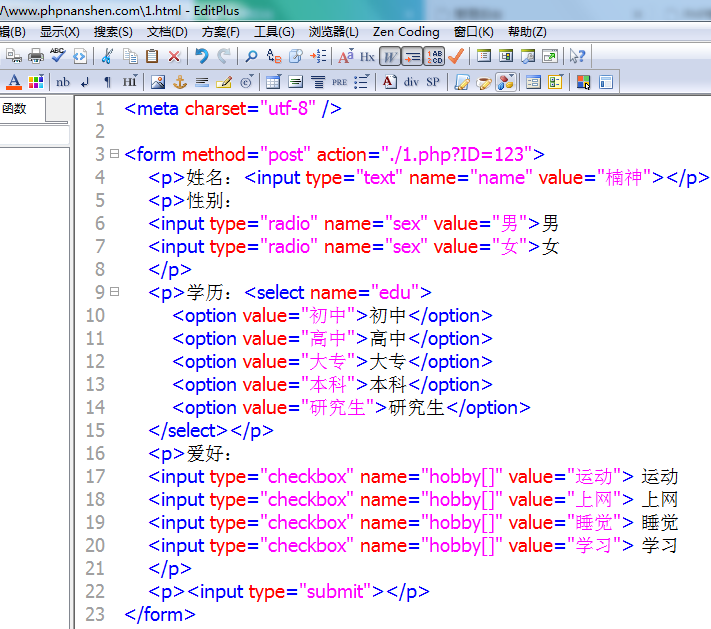The width and height of the screenshot is (711, 629).
Task: Open the bulleted list dropdown
Action: pos(362,82)
